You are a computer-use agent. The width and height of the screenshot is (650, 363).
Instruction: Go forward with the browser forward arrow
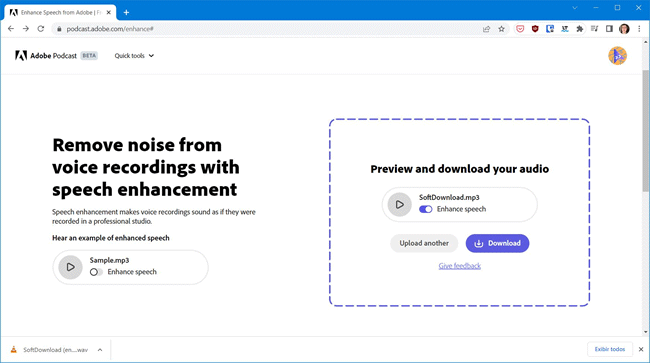26,29
